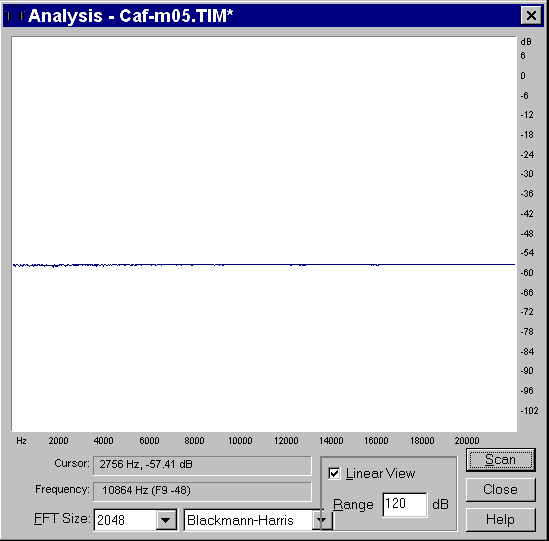The width and height of the screenshot is (549, 541).
Task: Click the spectrum plot at the 0 dB level
Action: 264,76
